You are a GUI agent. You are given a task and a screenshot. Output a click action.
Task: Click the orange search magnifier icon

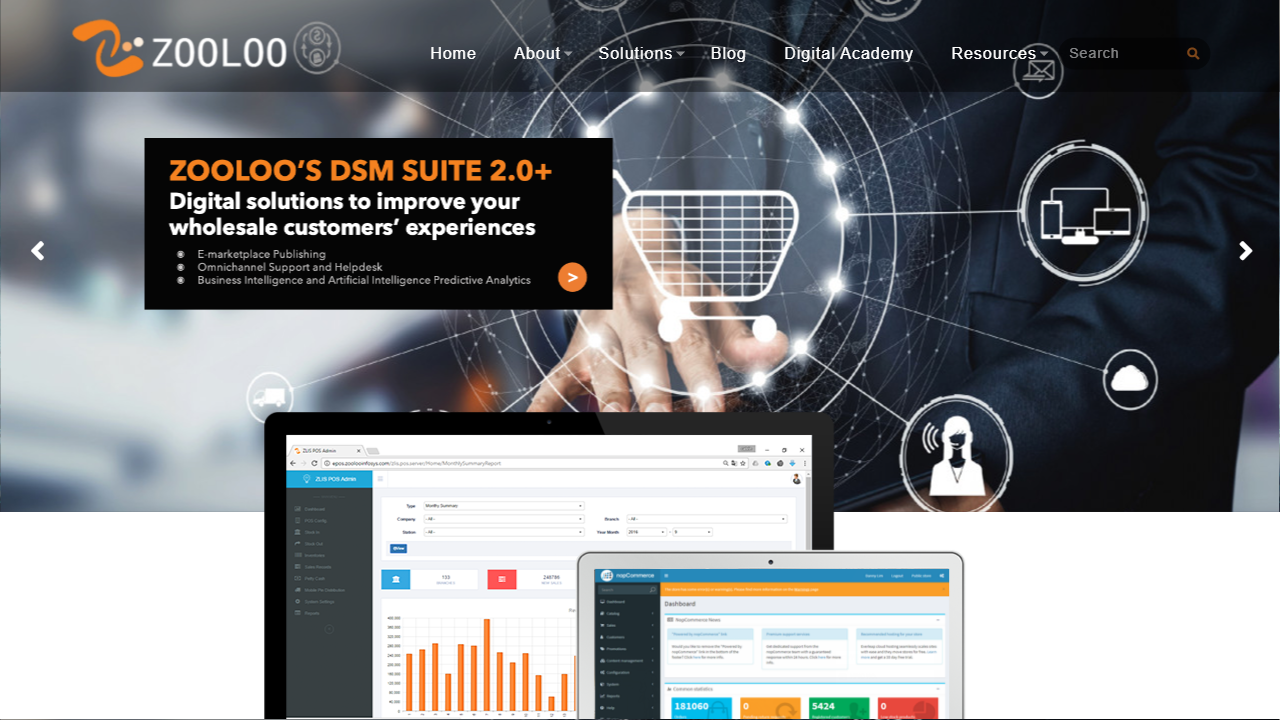tap(1193, 53)
